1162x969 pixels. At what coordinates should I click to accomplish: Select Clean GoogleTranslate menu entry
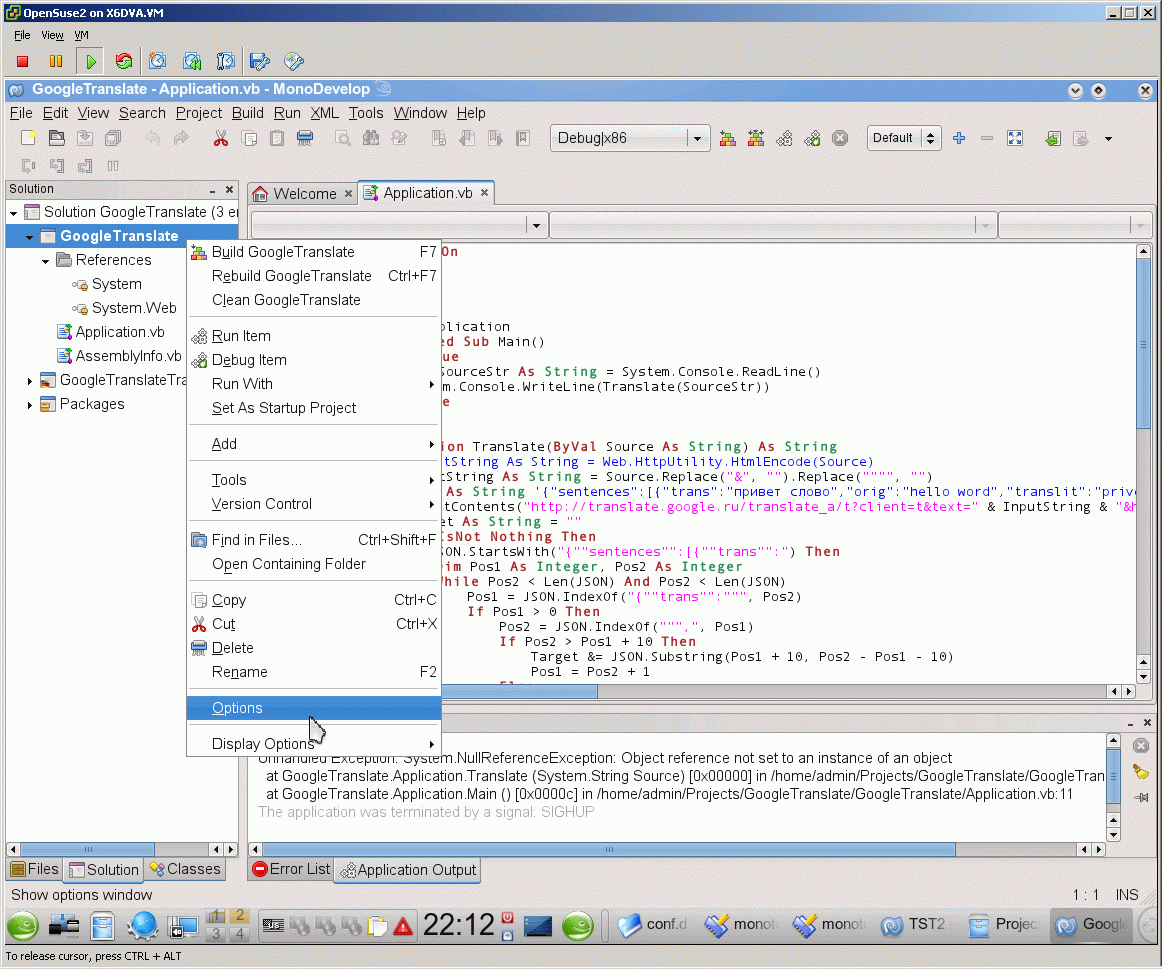click(314, 300)
